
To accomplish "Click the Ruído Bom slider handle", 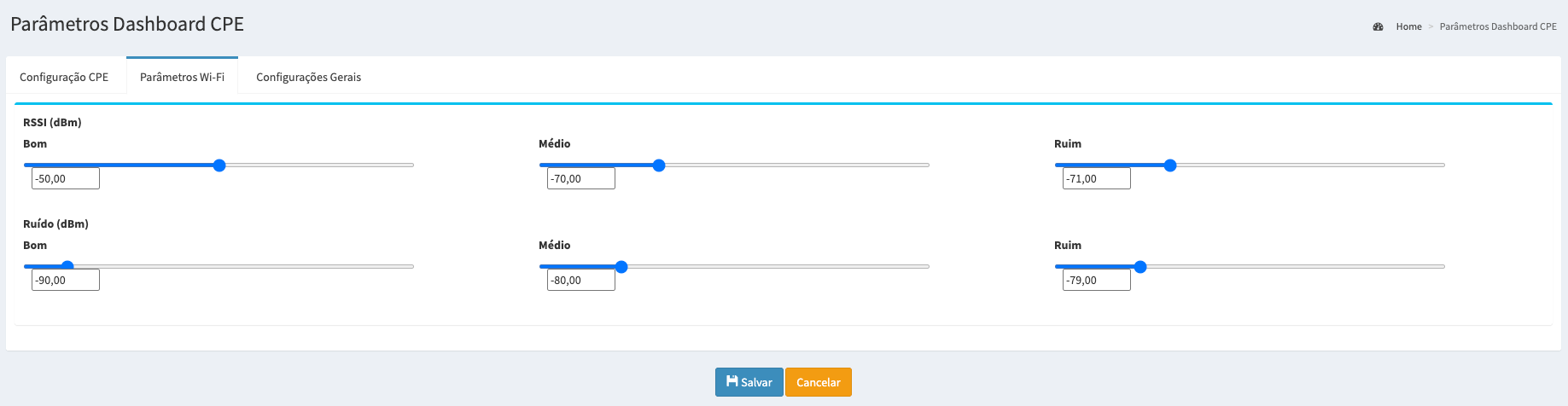I will click(x=67, y=267).
